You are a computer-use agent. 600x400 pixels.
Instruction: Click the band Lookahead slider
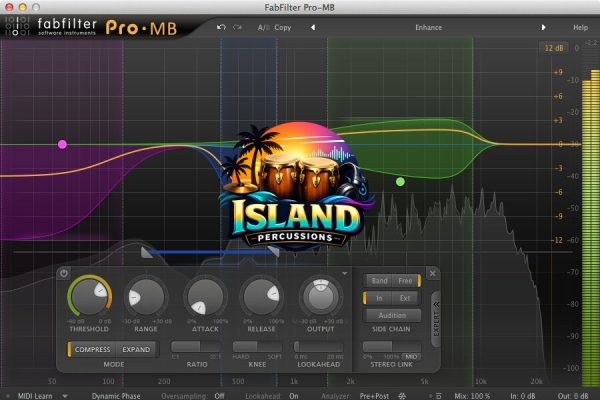(x=318, y=347)
